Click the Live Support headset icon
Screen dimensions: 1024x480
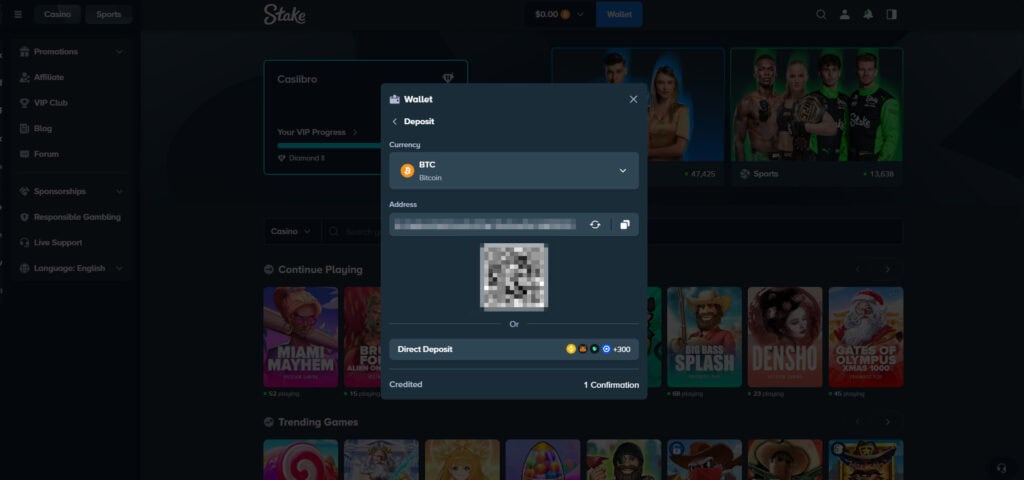[25, 243]
